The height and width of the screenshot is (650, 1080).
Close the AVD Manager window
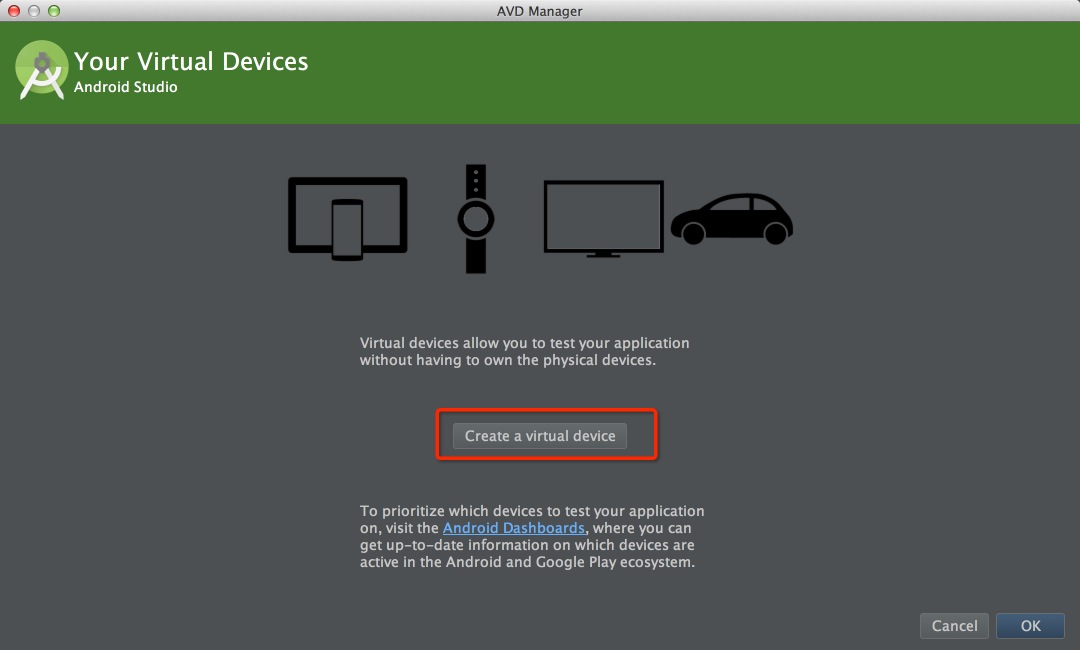pyautogui.click(x=14, y=11)
